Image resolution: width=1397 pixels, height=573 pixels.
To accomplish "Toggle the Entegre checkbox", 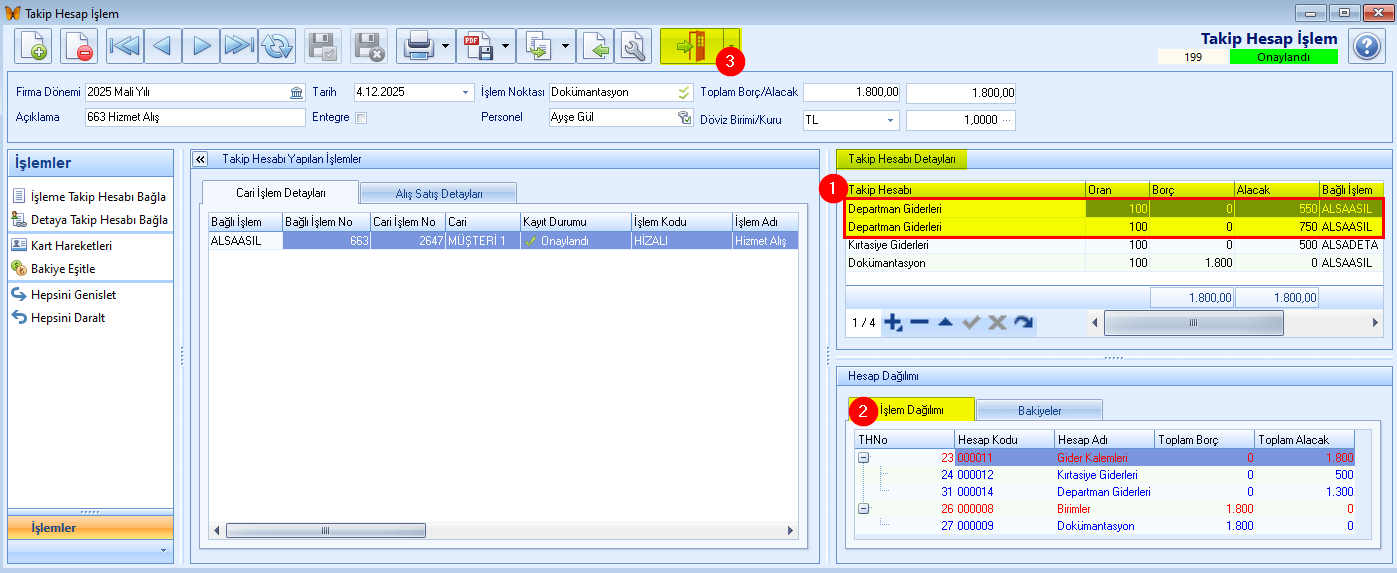I will click(361, 117).
